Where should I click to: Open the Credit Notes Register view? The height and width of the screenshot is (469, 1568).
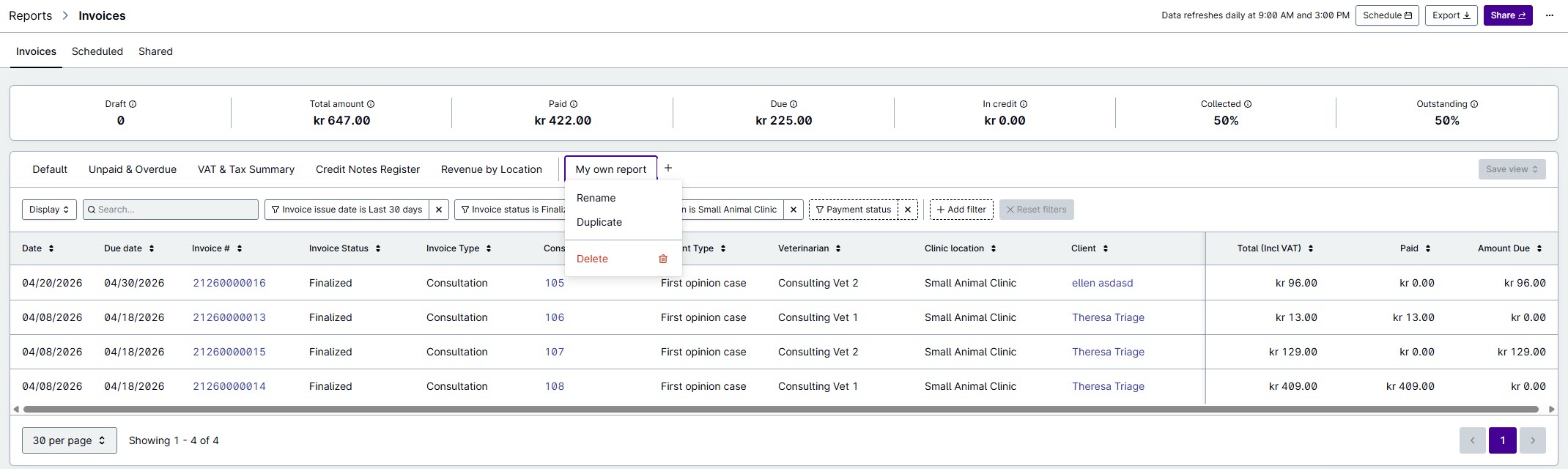(x=368, y=169)
